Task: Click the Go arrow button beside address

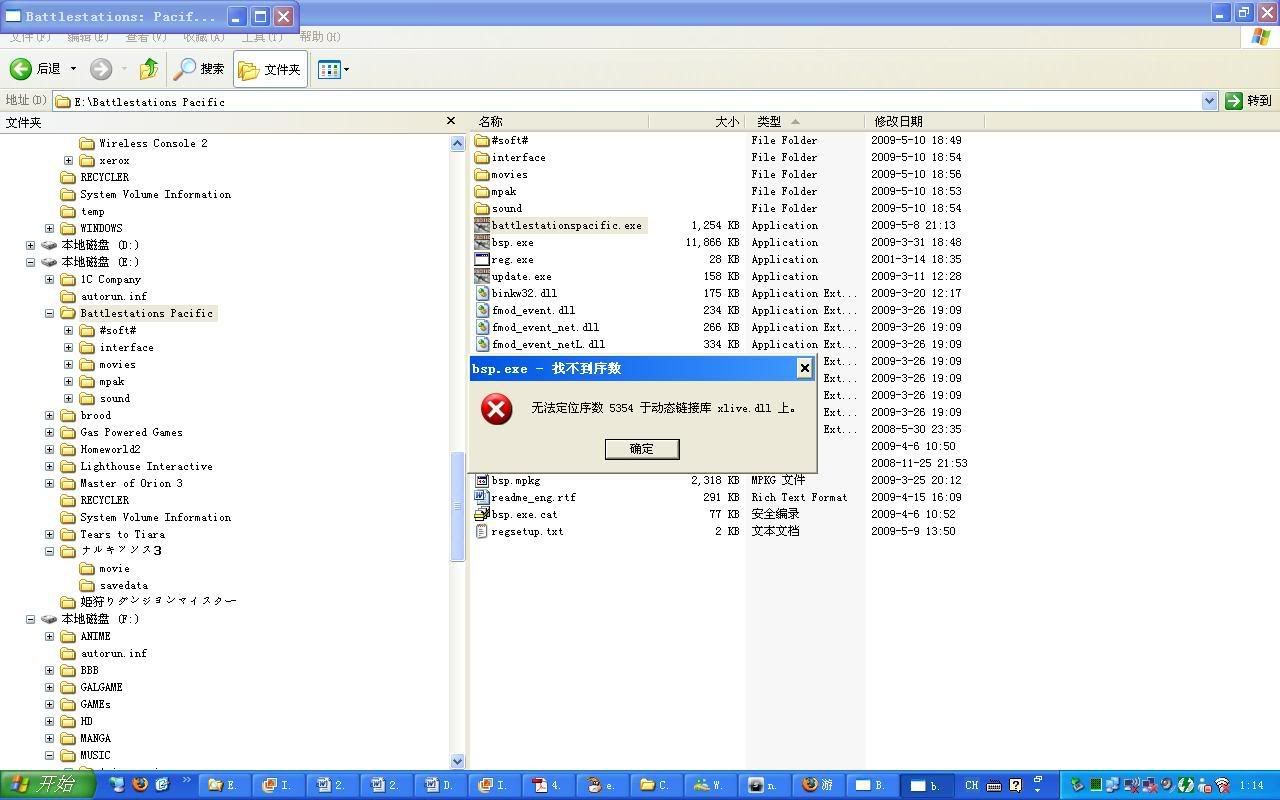Action: (x=1234, y=101)
